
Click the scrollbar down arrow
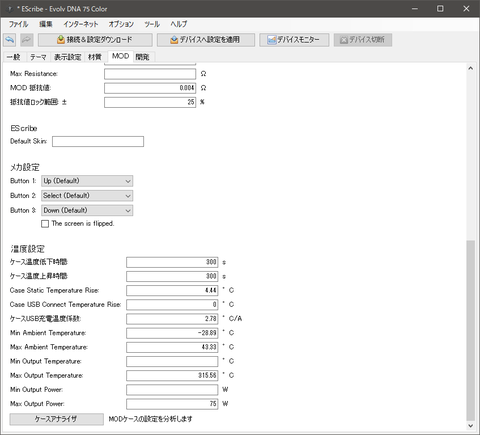(470, 426)
